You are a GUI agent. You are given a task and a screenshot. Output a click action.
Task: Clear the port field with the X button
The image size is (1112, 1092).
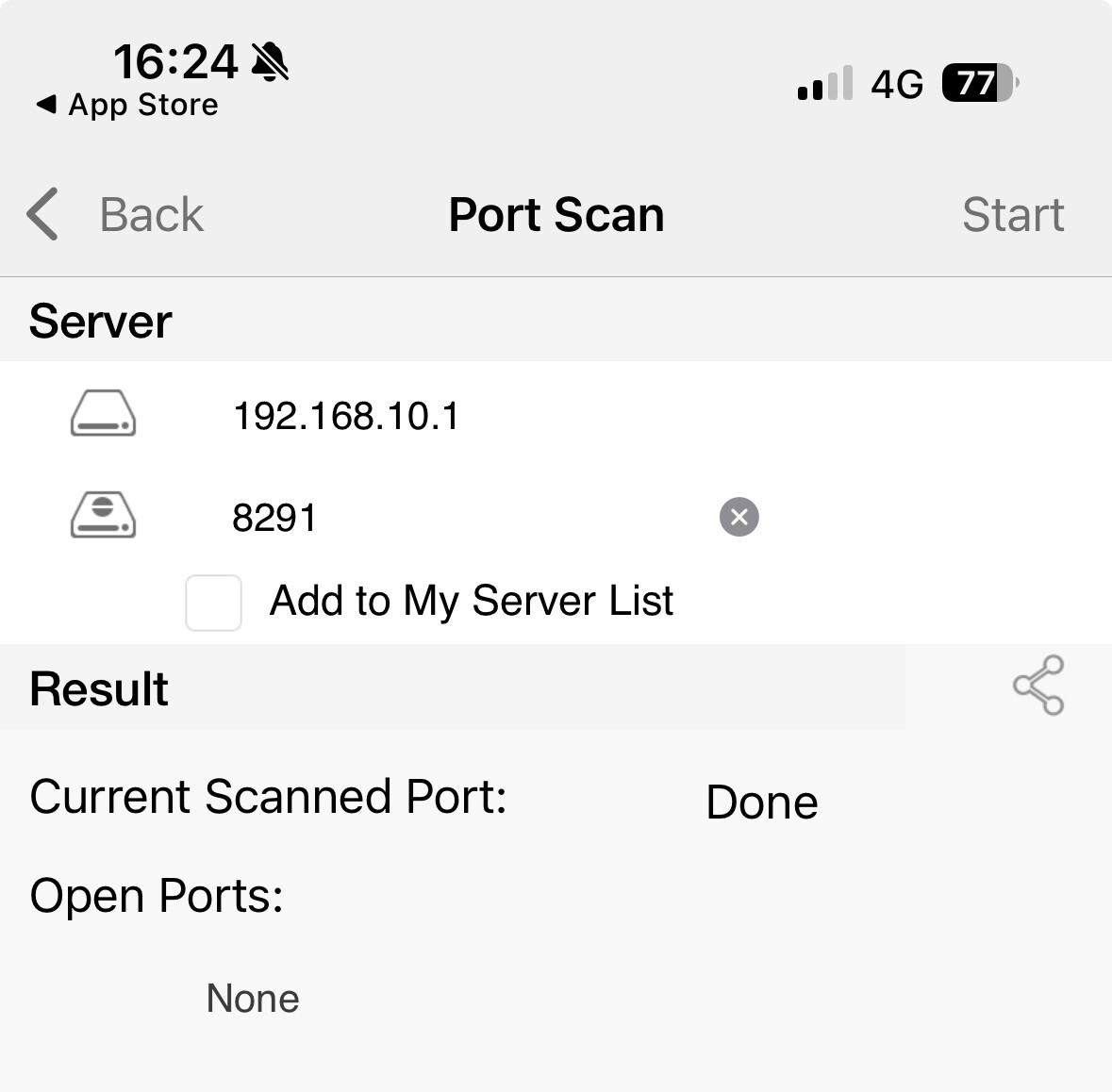[x=739, y=517]
